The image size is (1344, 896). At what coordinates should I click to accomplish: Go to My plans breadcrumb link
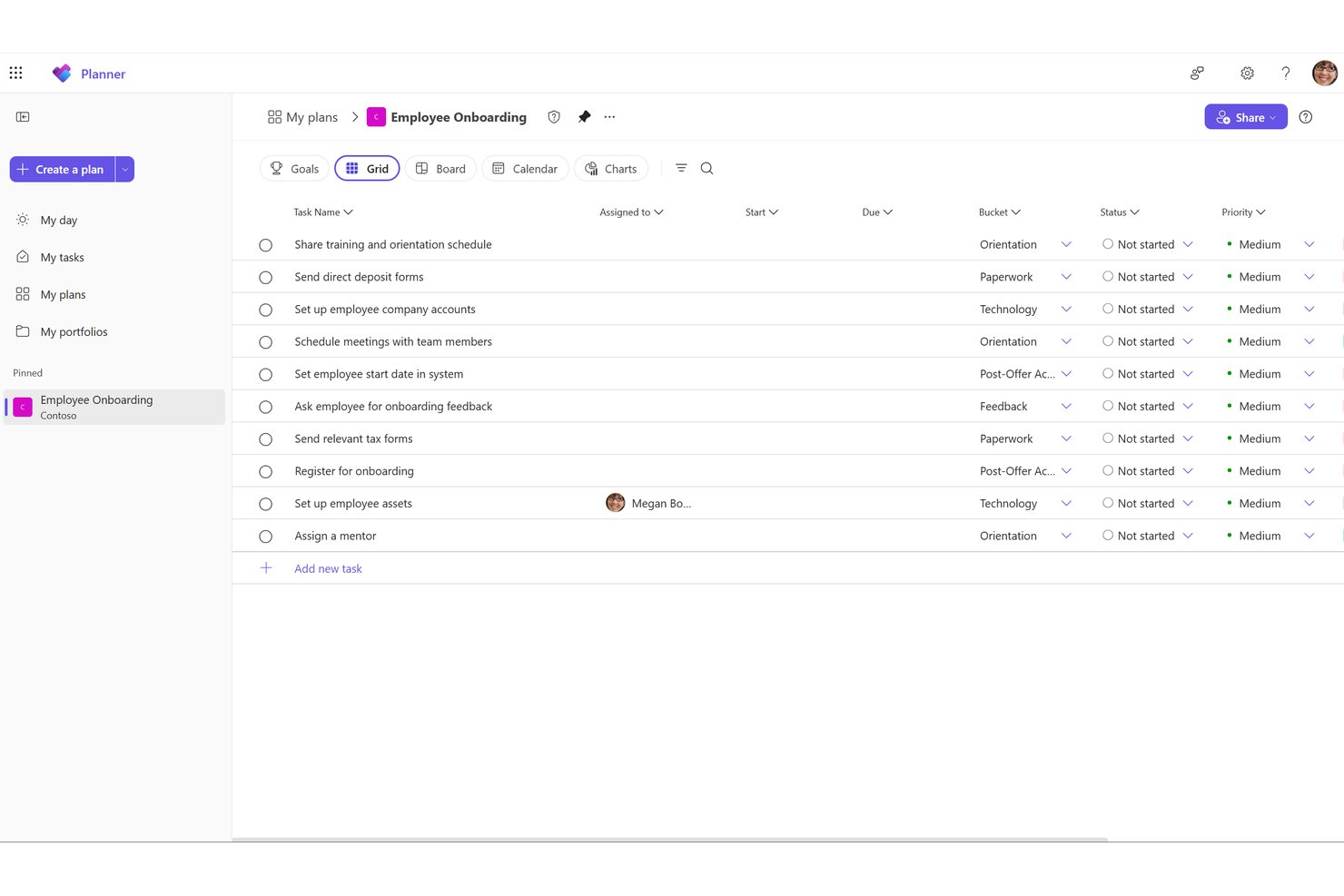point(302,117)
